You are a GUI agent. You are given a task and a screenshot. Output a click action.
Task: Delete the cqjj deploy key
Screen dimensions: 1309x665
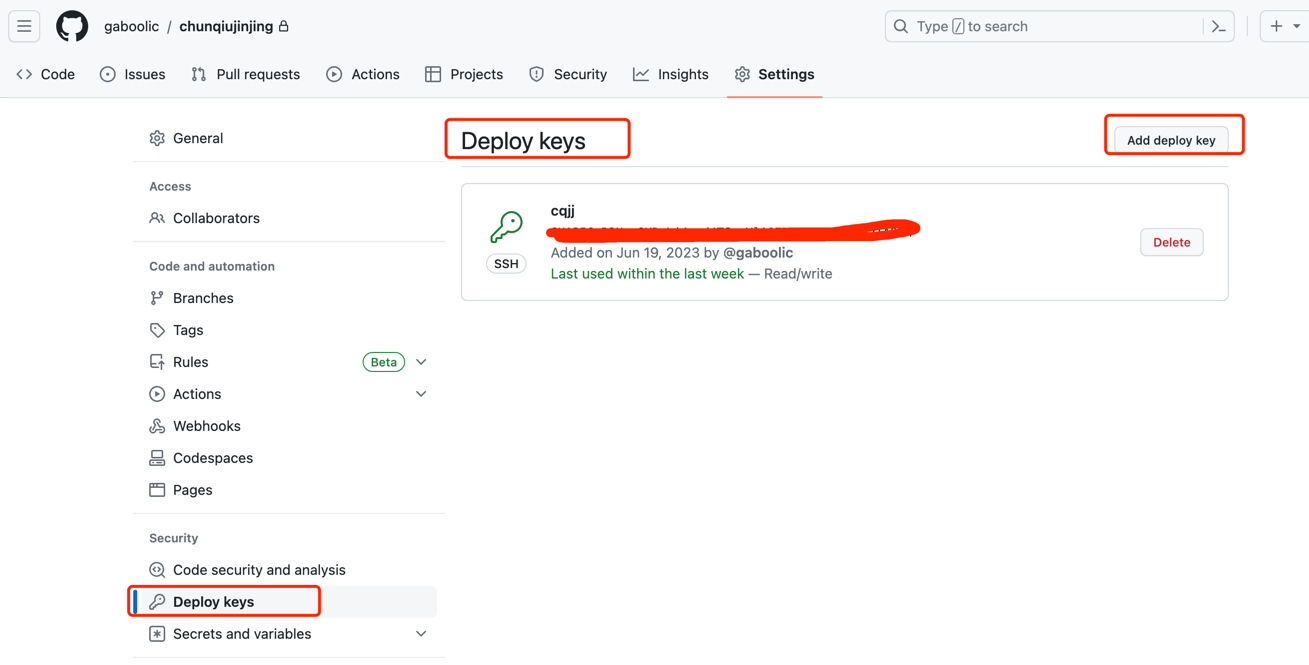(x=1171, y=242)
